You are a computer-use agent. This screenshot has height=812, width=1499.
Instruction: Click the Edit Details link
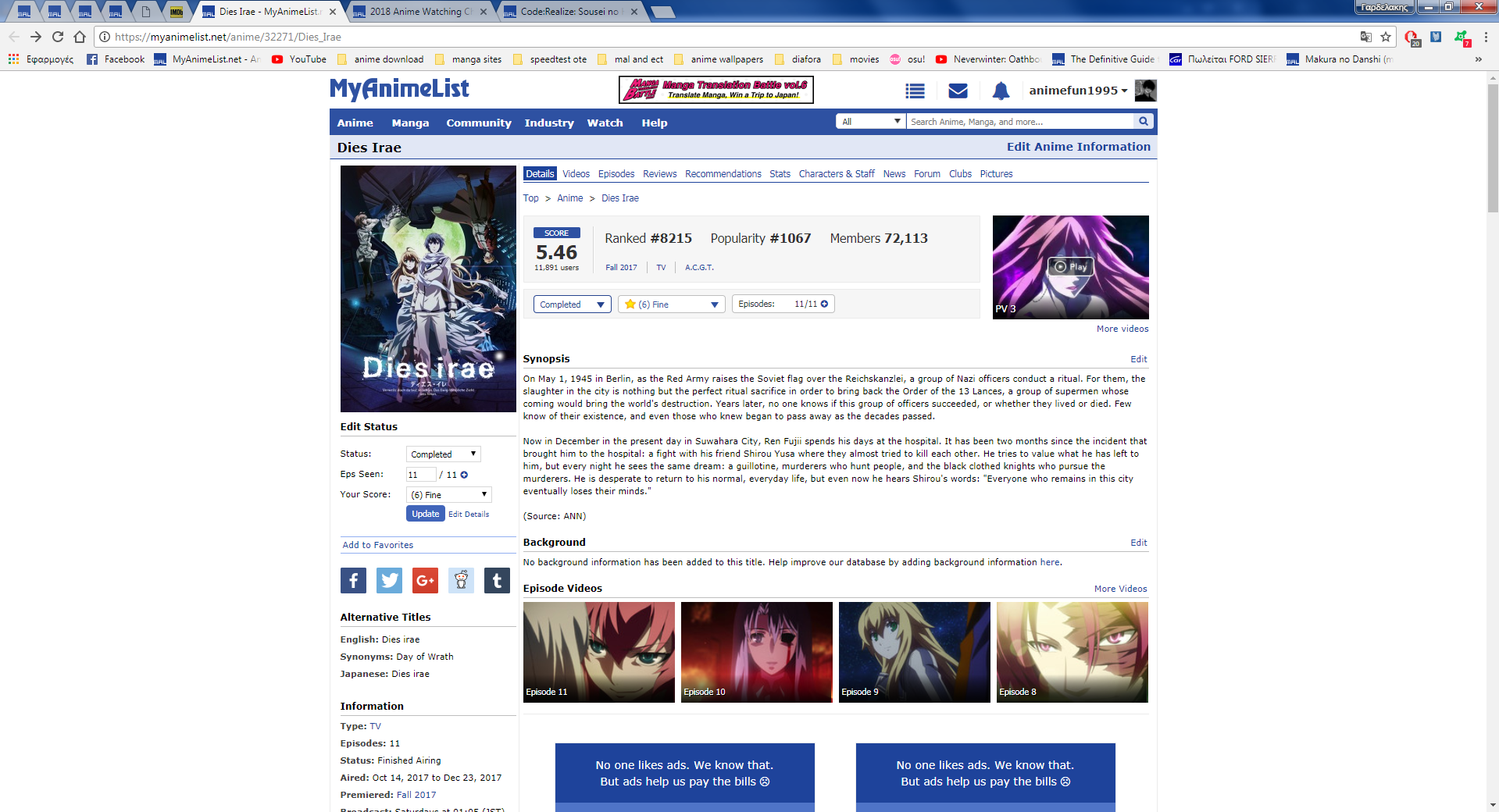(469, 515)
